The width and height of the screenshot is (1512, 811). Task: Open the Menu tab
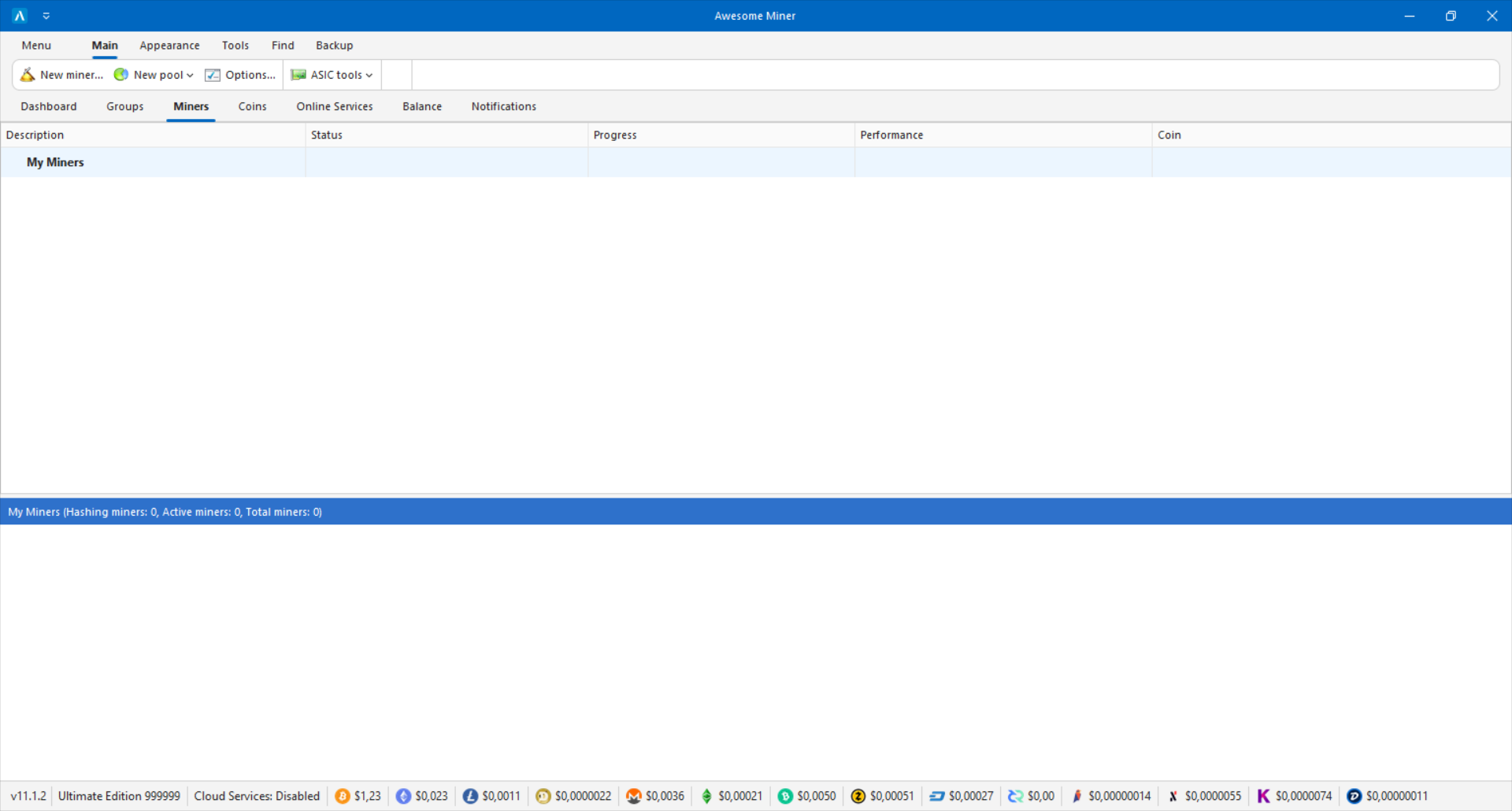coord(36,46)
